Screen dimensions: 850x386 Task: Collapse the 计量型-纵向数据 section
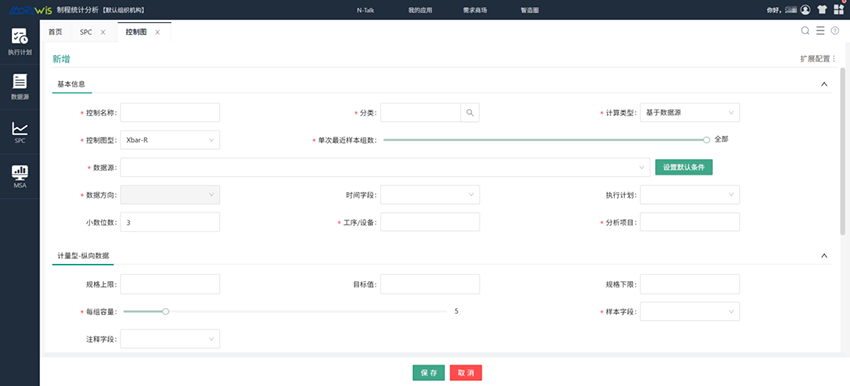tap(824, 255)
